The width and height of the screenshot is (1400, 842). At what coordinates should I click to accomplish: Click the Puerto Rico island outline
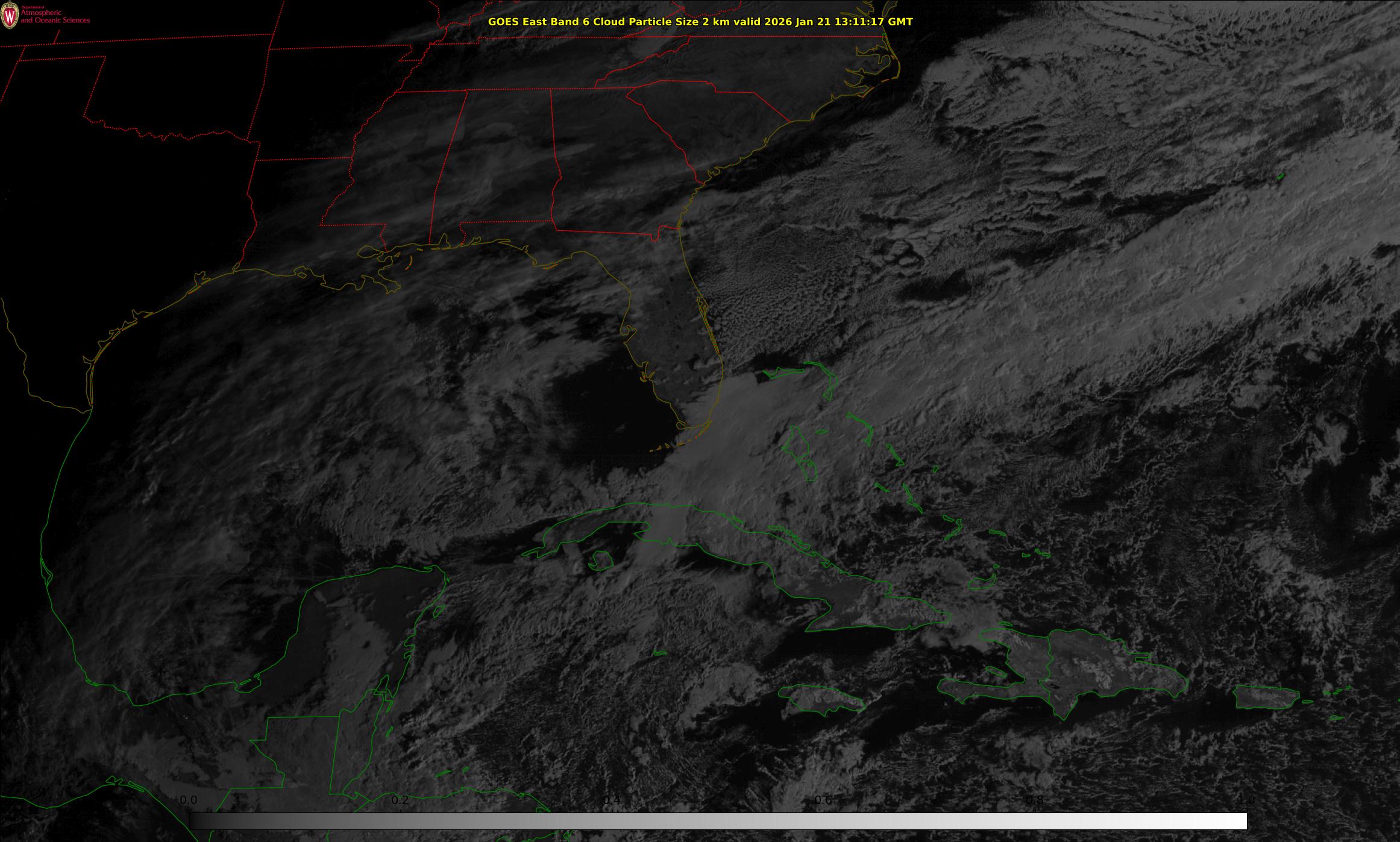click(1267, 697)
